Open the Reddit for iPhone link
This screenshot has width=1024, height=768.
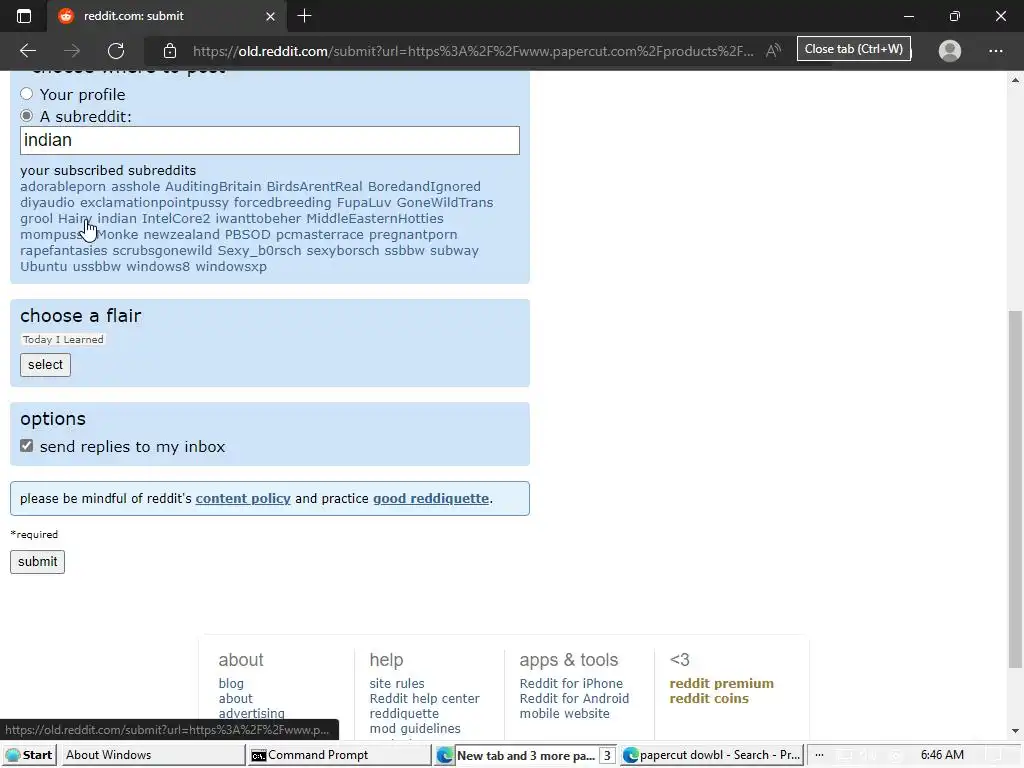pyautogui.click(x=571, y=683)
